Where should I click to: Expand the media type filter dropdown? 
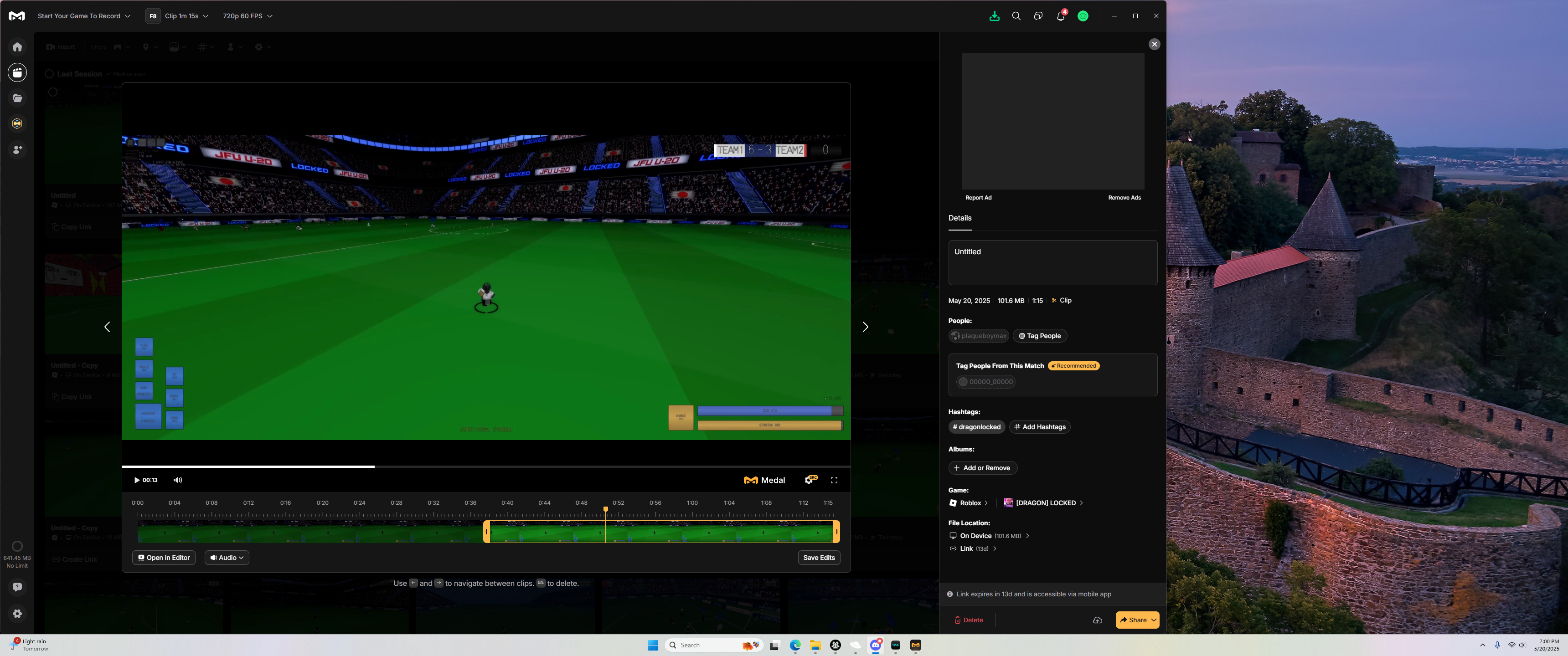pyautogui.click(x=178, y=47)
